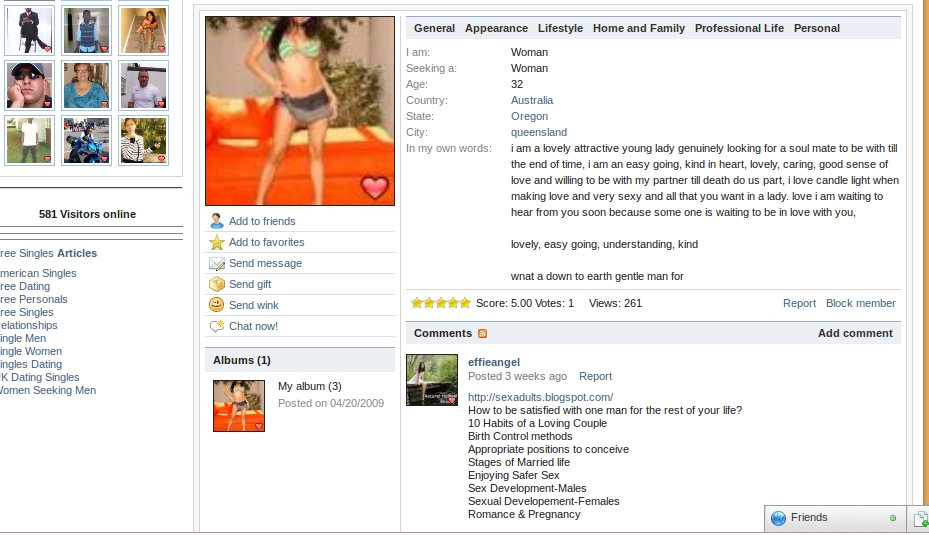Open the Appearance tab
Viewport: 929px width, 535px height.
496,28
